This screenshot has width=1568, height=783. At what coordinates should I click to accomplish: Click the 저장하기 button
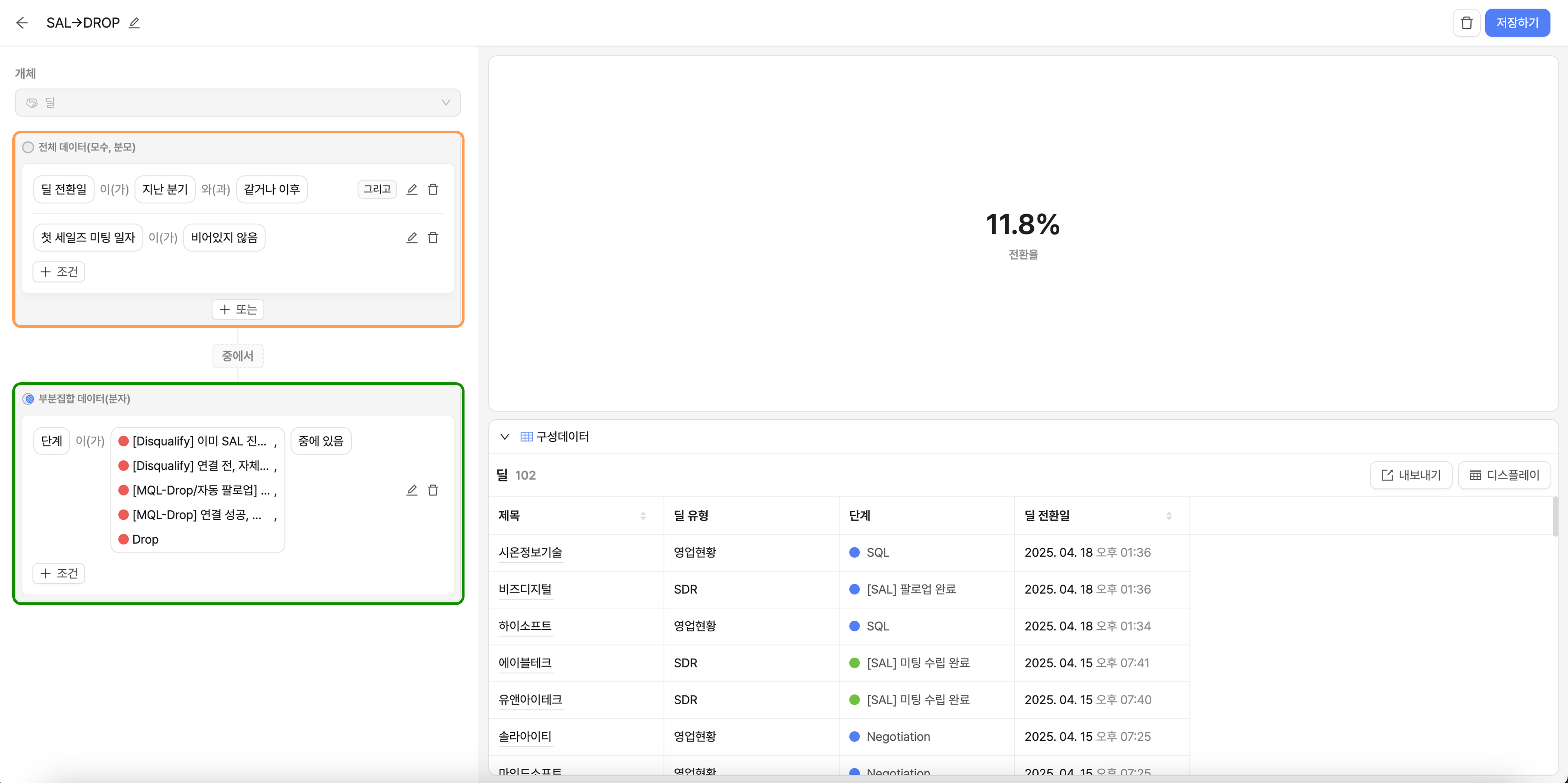[1517, 23]
